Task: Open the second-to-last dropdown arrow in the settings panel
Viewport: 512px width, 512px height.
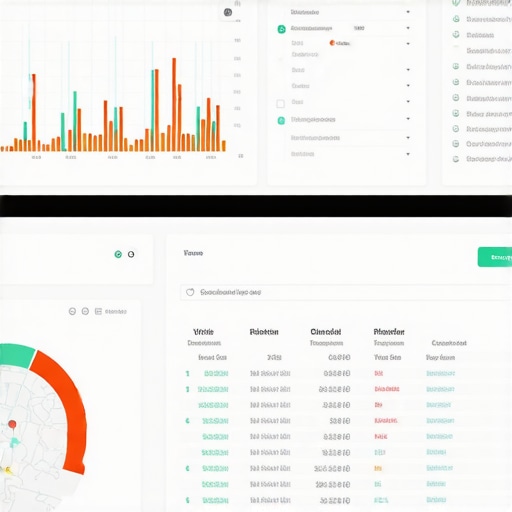Action: click(408, 138)
